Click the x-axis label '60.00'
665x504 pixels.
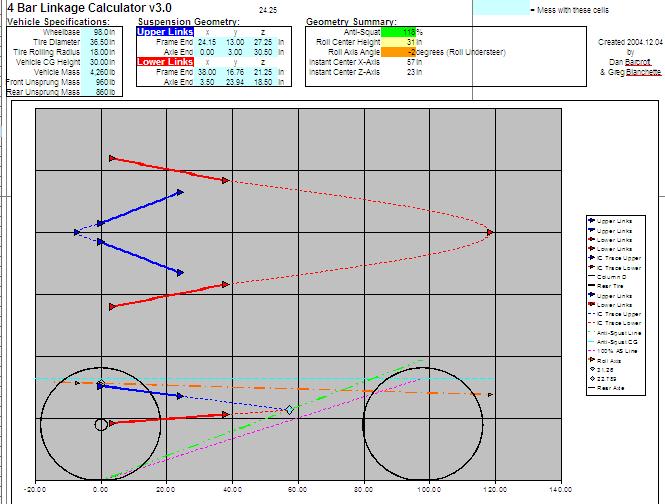[297, 490]
